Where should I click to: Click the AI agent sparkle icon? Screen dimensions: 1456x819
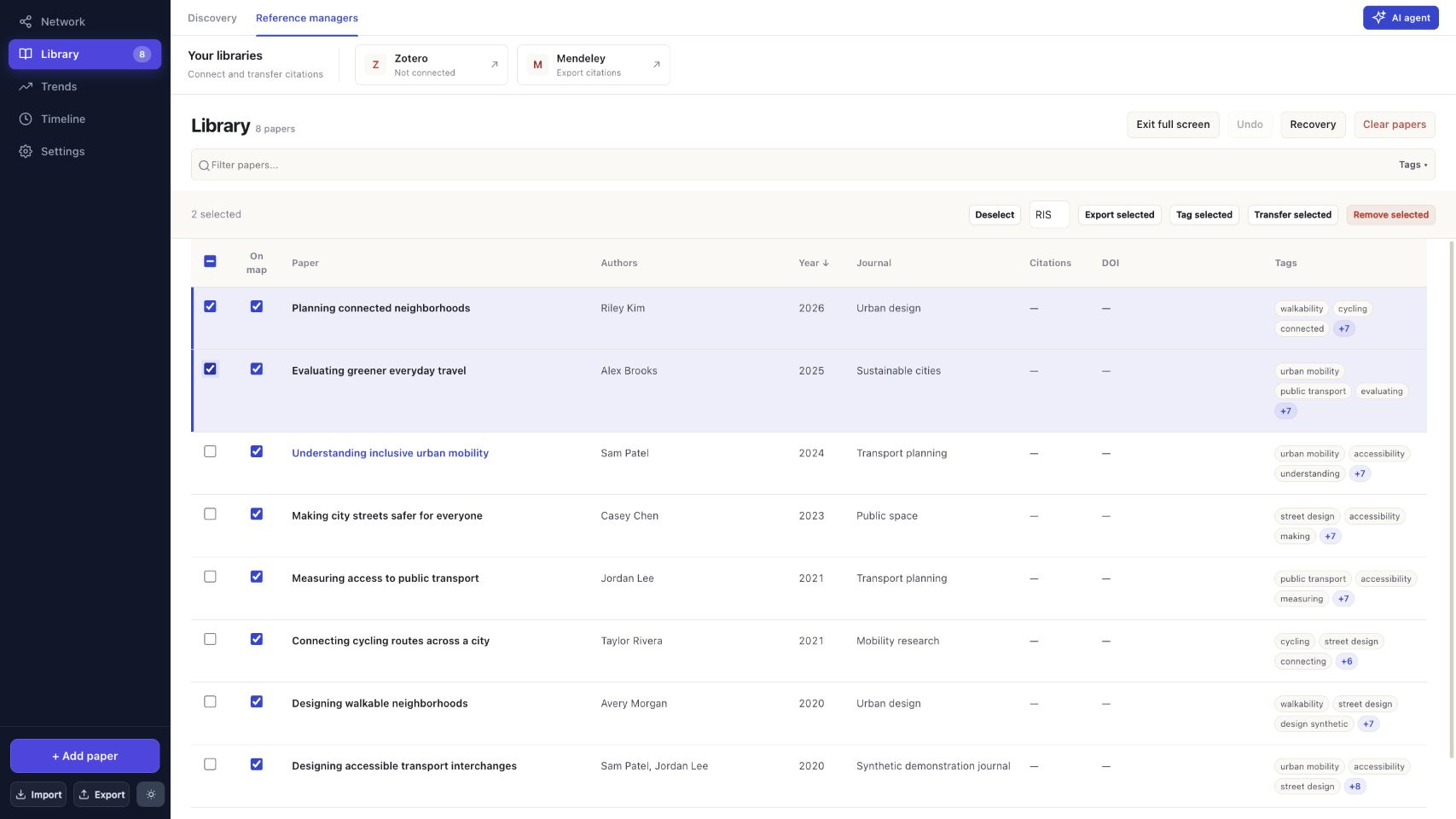pyautogui.click(x=1378, y=17)
